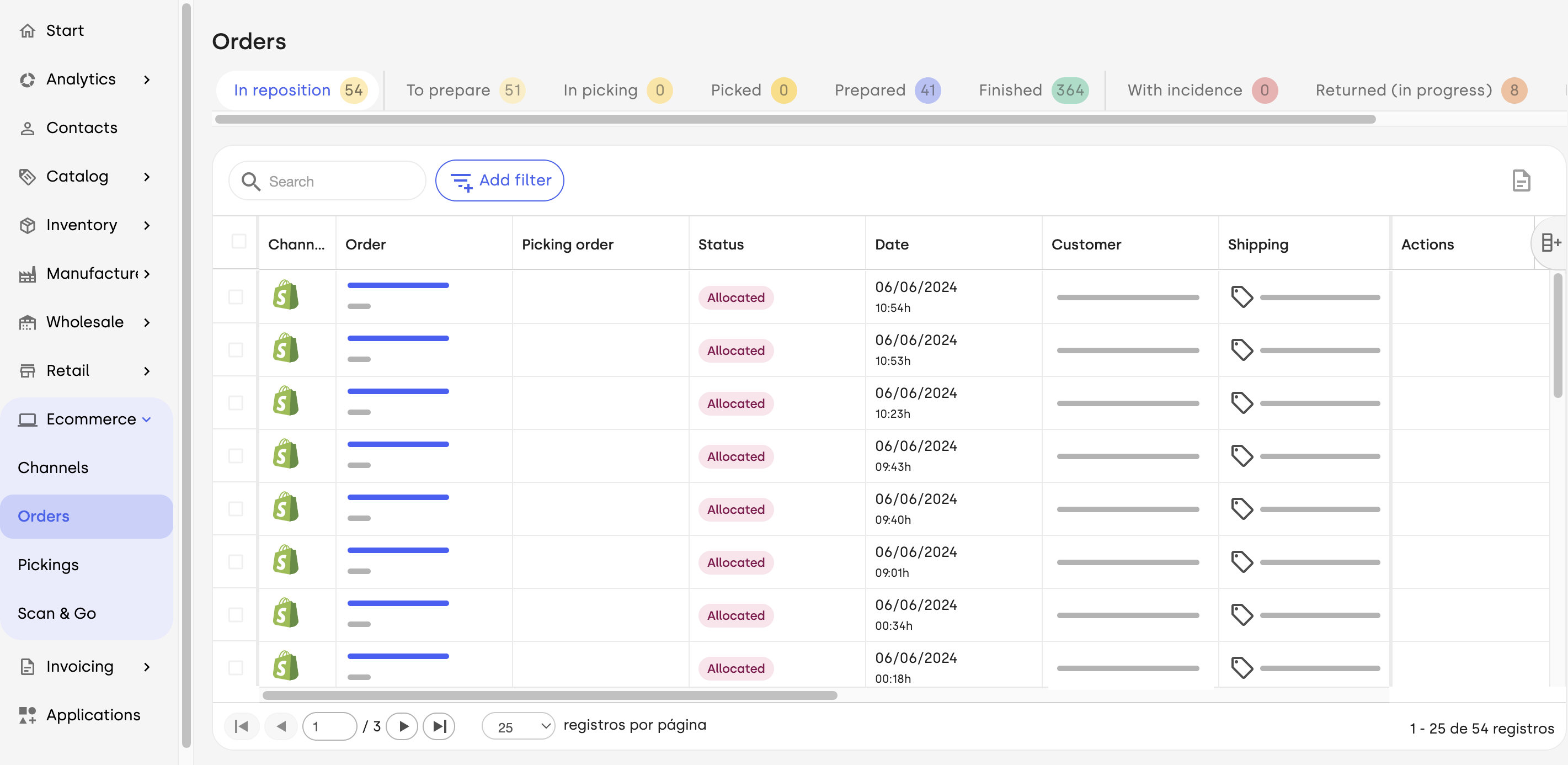This screenshot has height=765, width=1568.
Task: Open the add columns icon
Action: pos(1550,243)
